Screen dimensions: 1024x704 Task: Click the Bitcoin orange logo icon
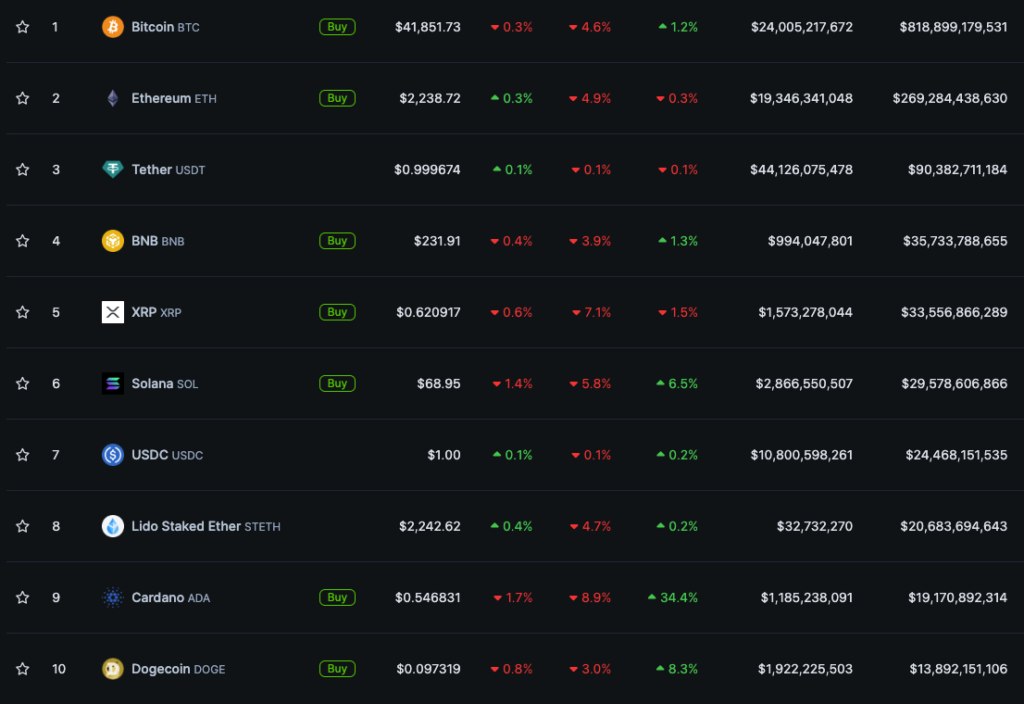(x=113, y=27)
